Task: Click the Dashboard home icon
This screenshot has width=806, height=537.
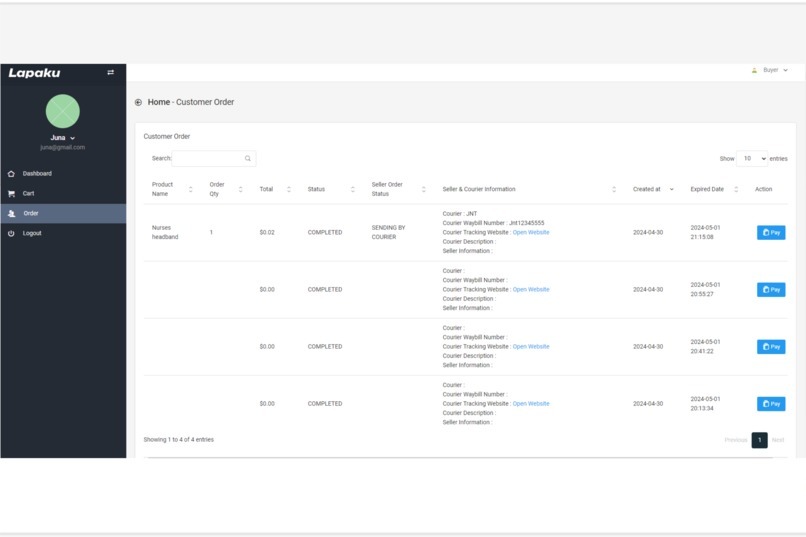Action: (11, 174)
